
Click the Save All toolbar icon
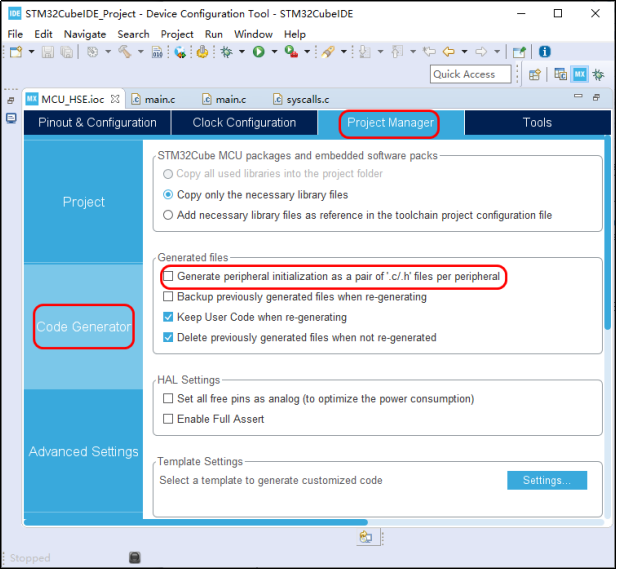[x=67, y=52]
